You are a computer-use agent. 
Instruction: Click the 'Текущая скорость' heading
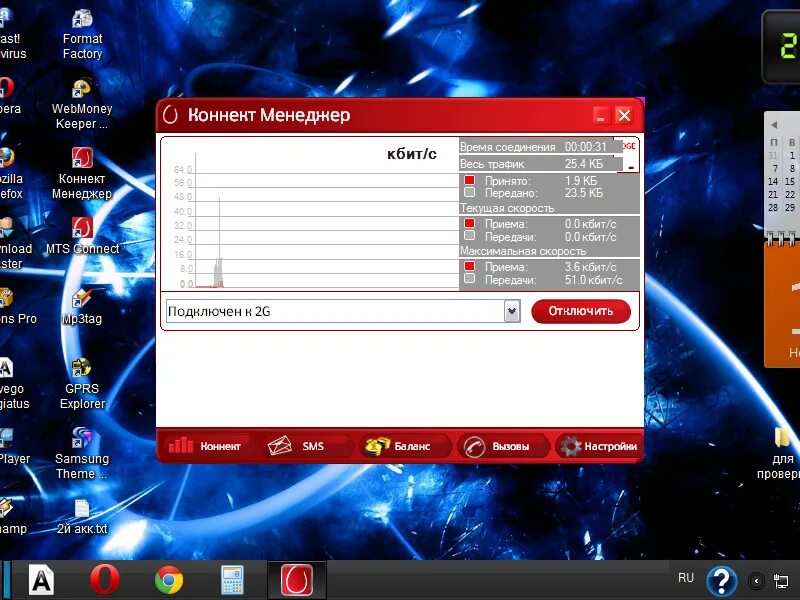click(x=507, y=208)
